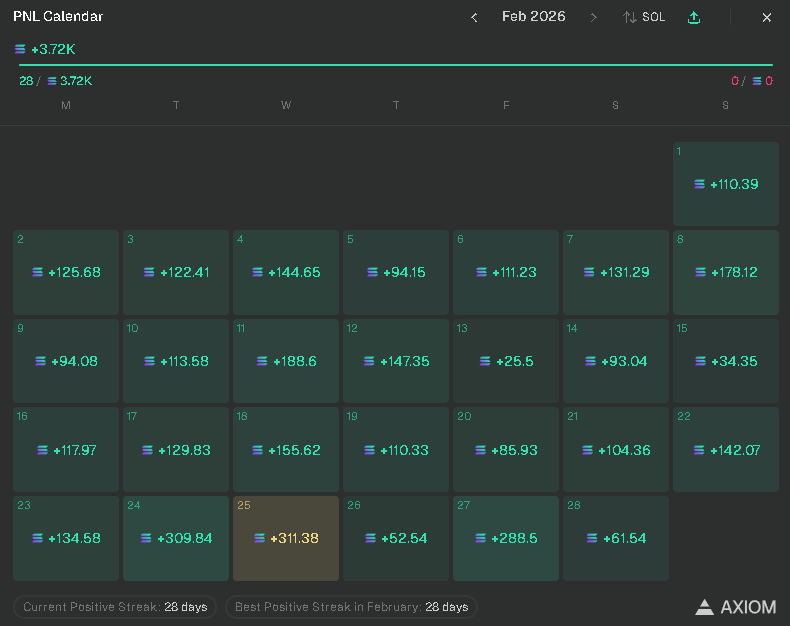Go to previous month arrow
The width and height of the screenshot is (790, 626).
[474, 18]
